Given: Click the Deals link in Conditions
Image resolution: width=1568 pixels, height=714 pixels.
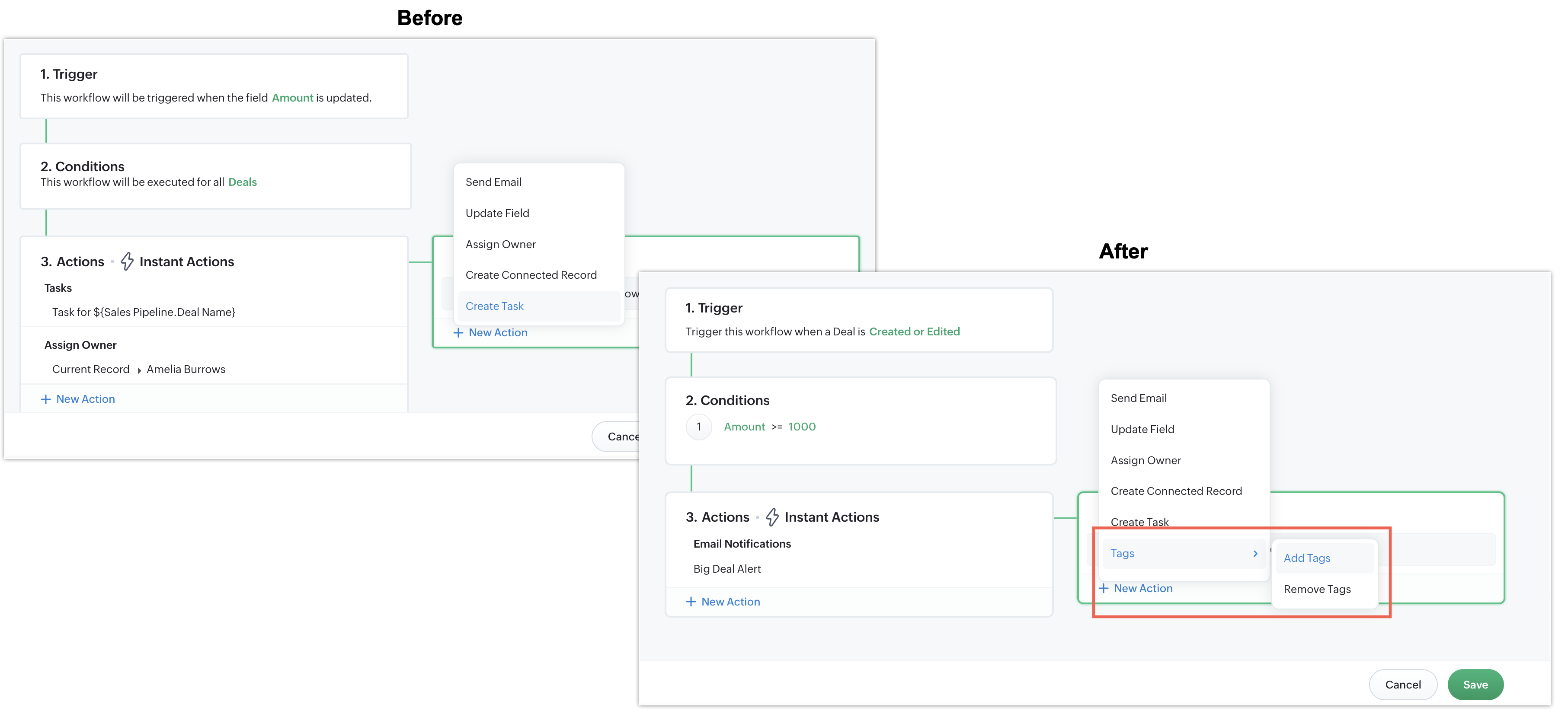Looking at the screenshot, I should coord(242,182).
